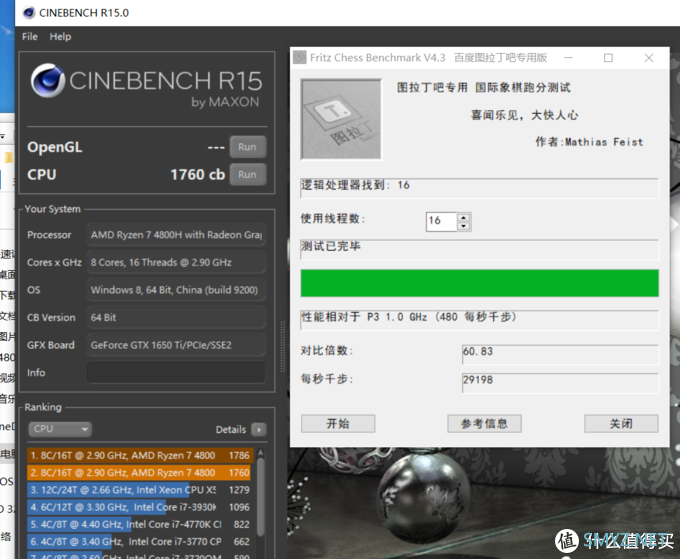Select the Core i7-3930K ranking row

139,507
